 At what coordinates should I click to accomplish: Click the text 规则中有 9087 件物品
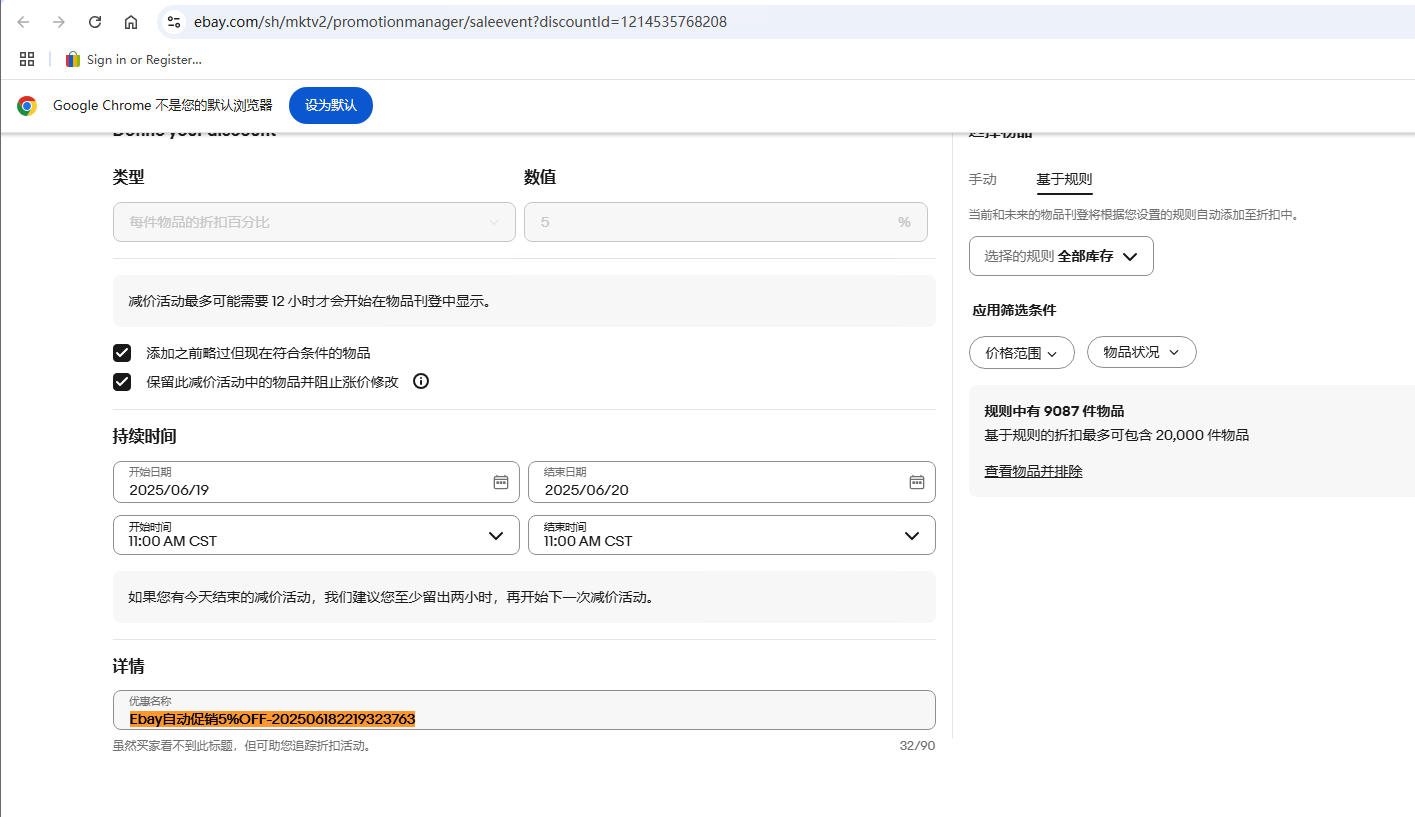click(1054, 411)
